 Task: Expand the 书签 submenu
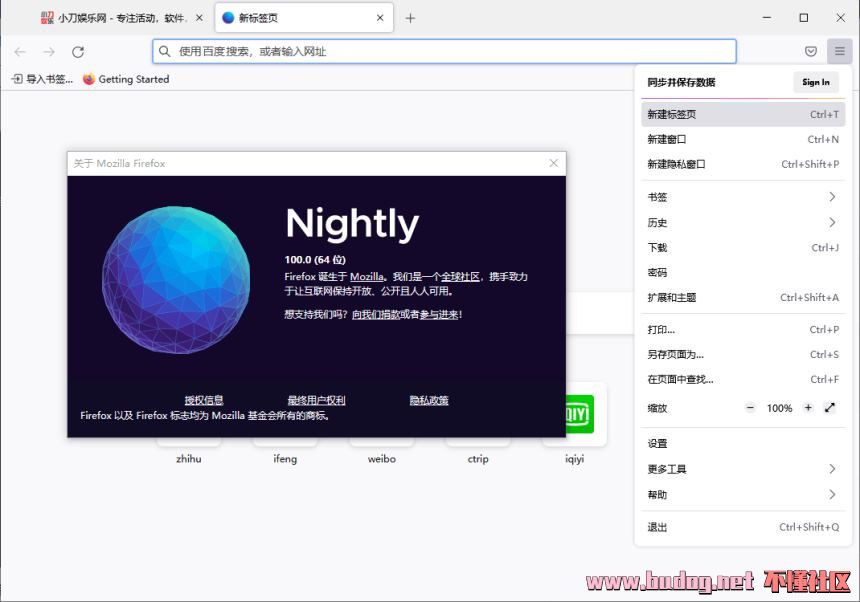point(742,197)
